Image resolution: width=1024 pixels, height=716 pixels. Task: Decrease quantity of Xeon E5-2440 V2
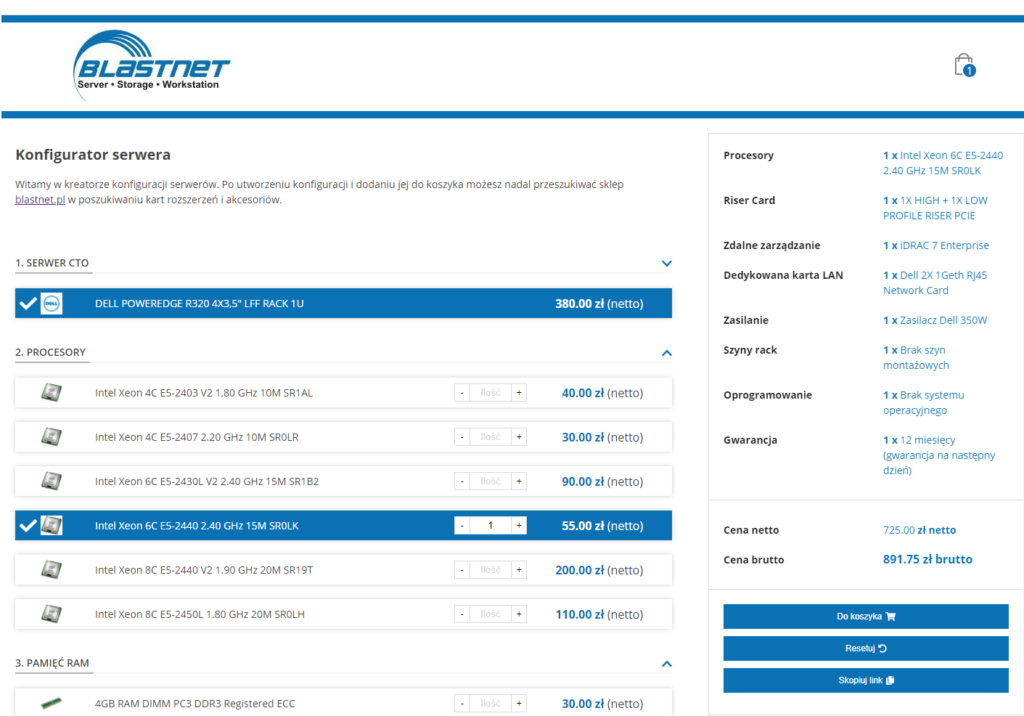point(462,570)
